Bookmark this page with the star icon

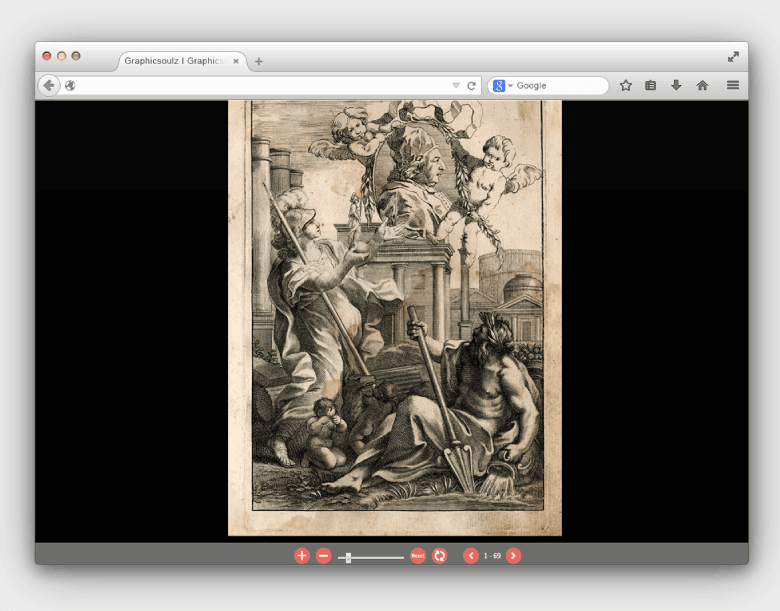click(x=626, y=86)
